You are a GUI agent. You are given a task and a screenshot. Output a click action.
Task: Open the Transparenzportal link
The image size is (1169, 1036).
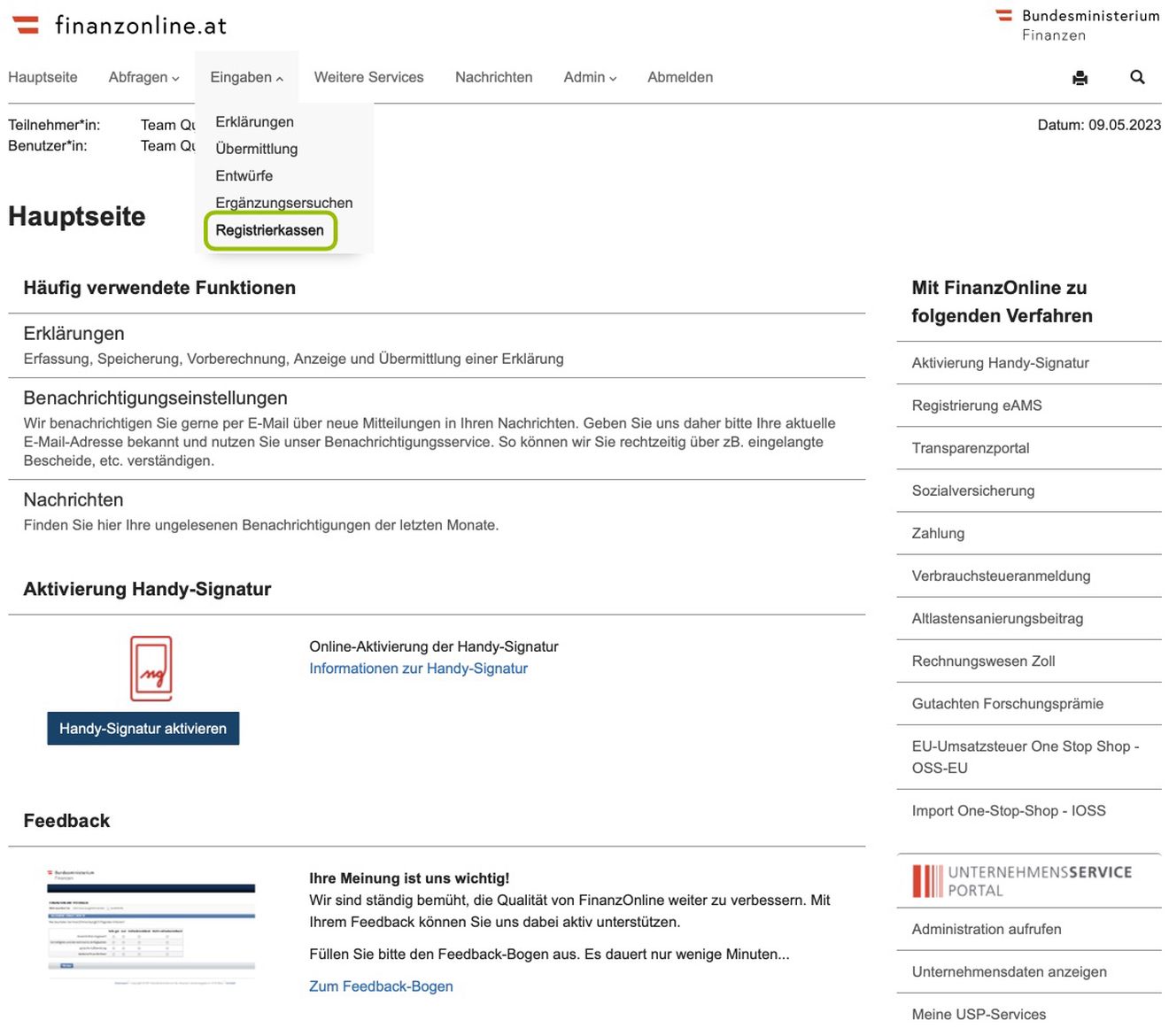point(970,448)
